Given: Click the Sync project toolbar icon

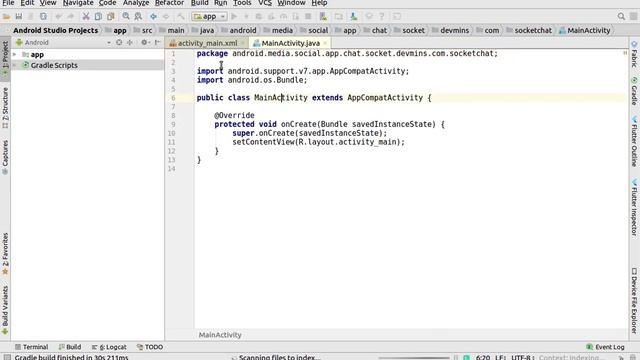Looking at the screenshot, I should click(x=43, y=17).
